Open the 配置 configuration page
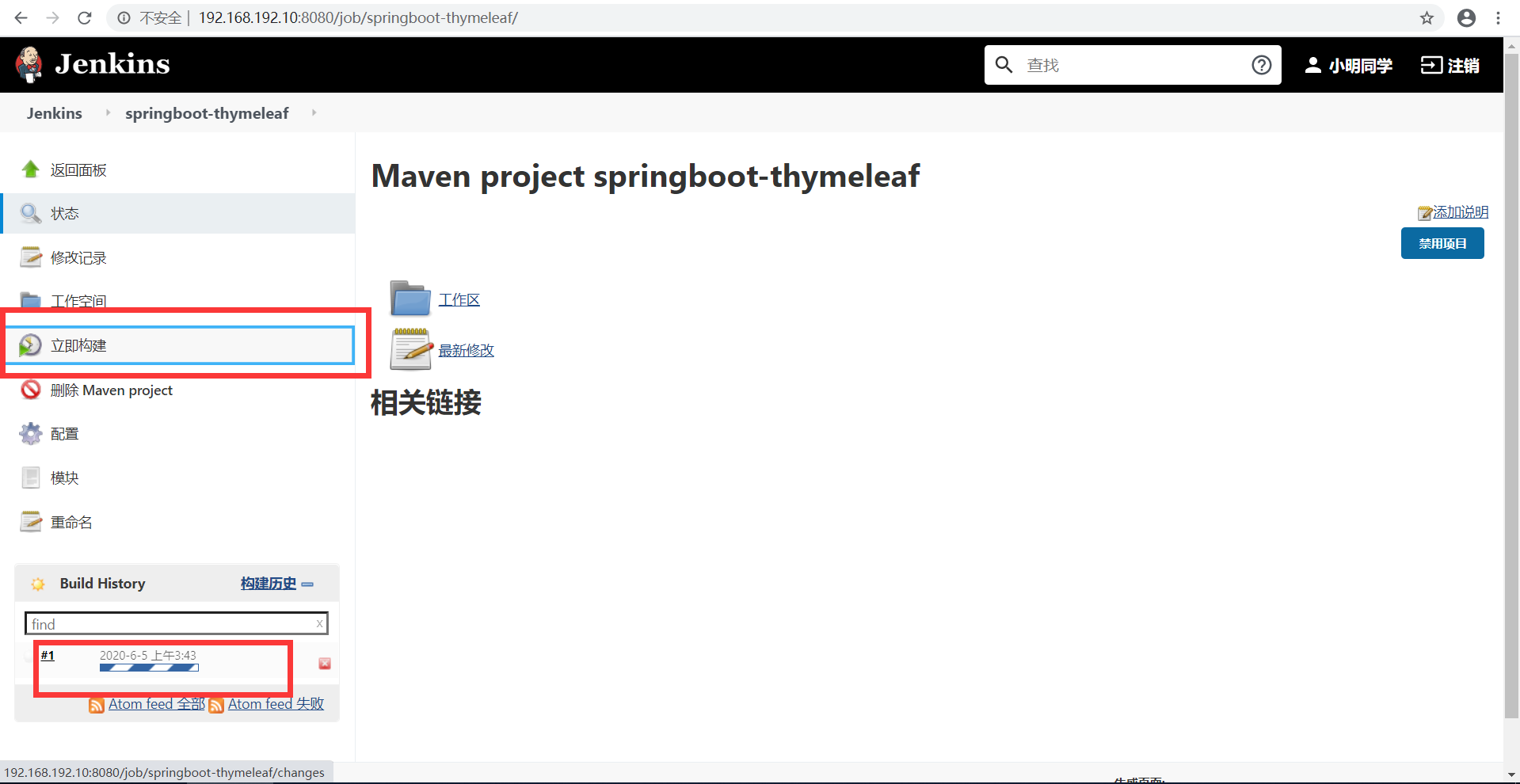 (x=65, y=434)
